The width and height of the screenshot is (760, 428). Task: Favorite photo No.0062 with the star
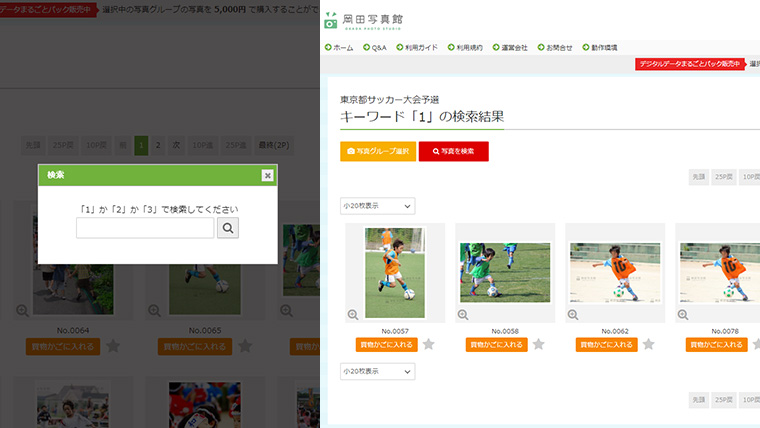click(649, 344)
